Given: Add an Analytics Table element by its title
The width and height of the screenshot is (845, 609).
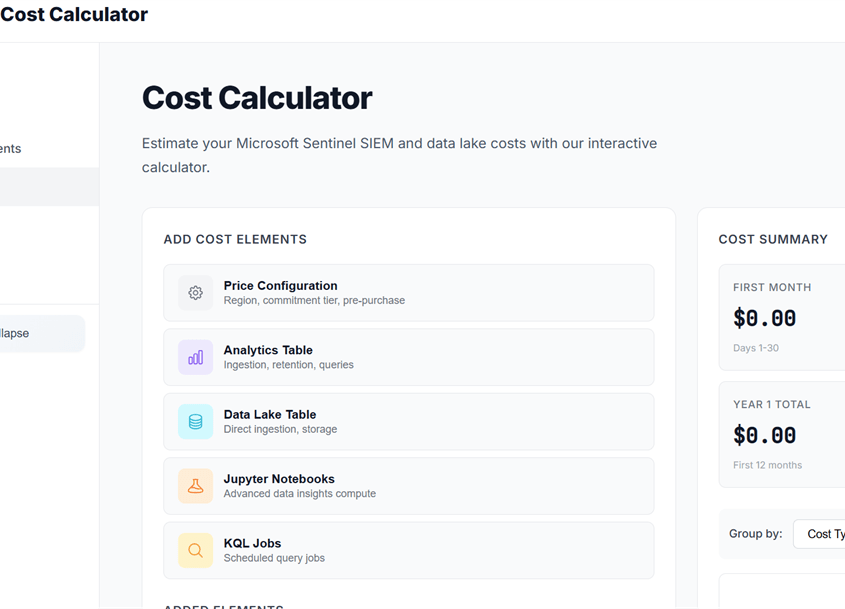Looking at the screenshot, I should pyautogui.click(x=268, y=350).
